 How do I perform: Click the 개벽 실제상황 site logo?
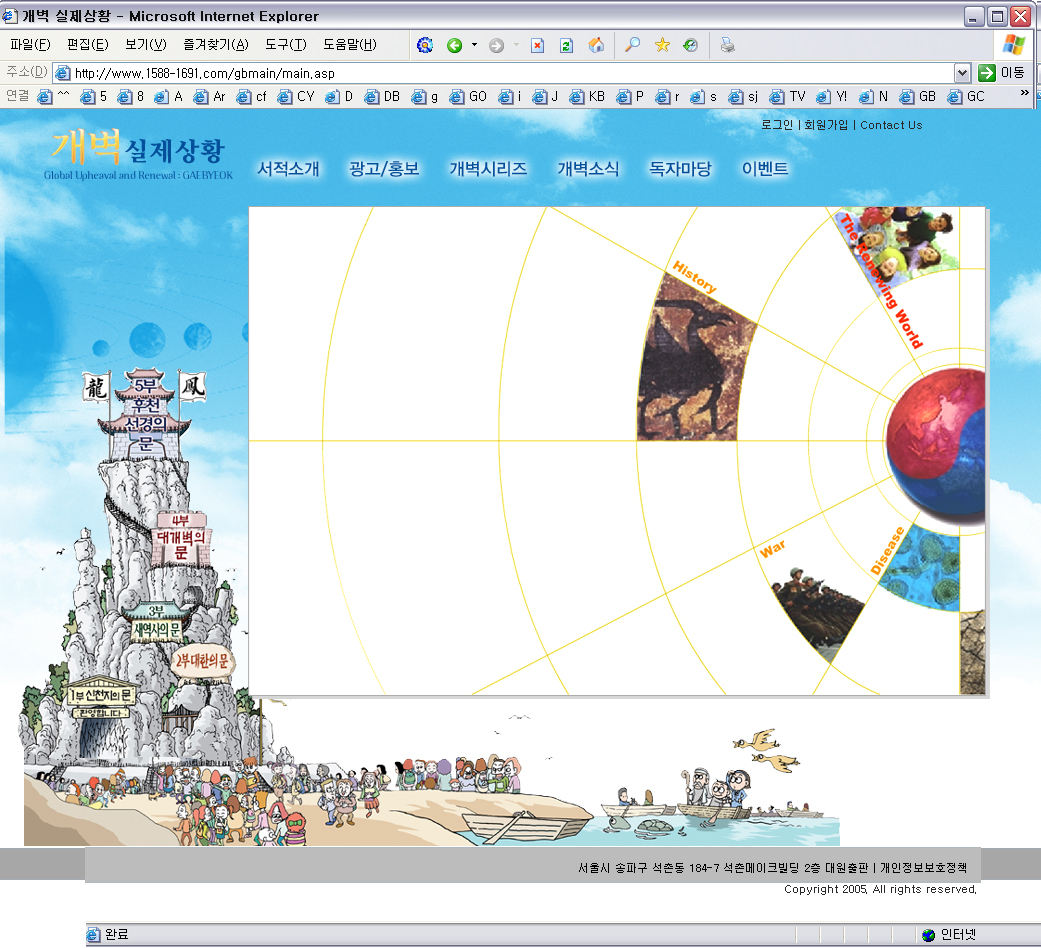coord(138,154)
